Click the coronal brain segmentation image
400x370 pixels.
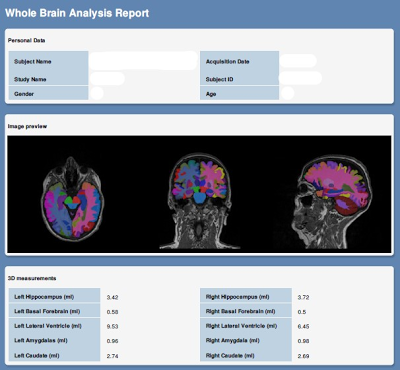pyautogui.click(x=199, y=200)
